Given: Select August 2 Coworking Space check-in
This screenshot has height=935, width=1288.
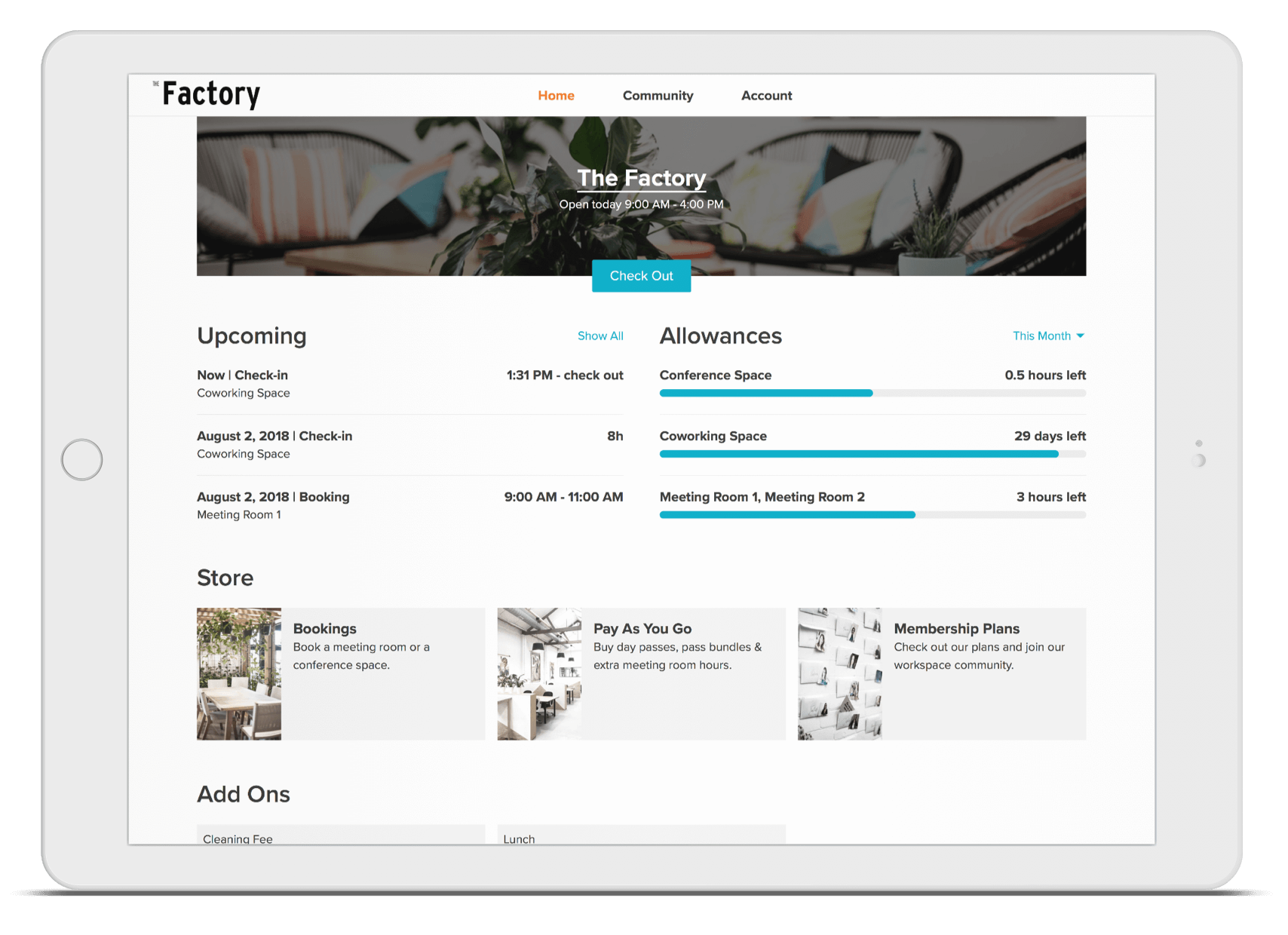Looking at the screenshot, I should tap(409, 445).
